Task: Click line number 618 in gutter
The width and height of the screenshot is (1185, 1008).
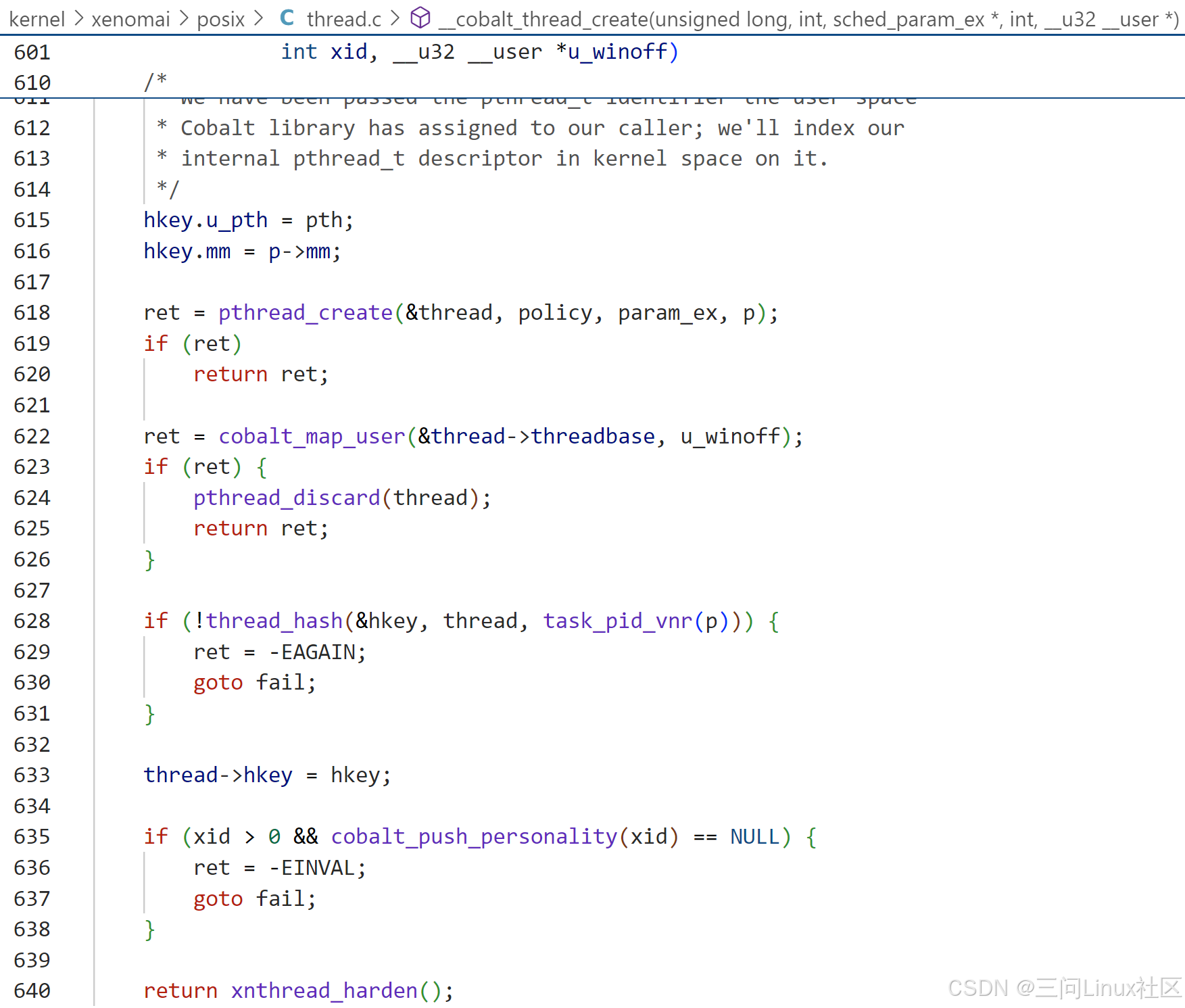Action: click(32, 312)
